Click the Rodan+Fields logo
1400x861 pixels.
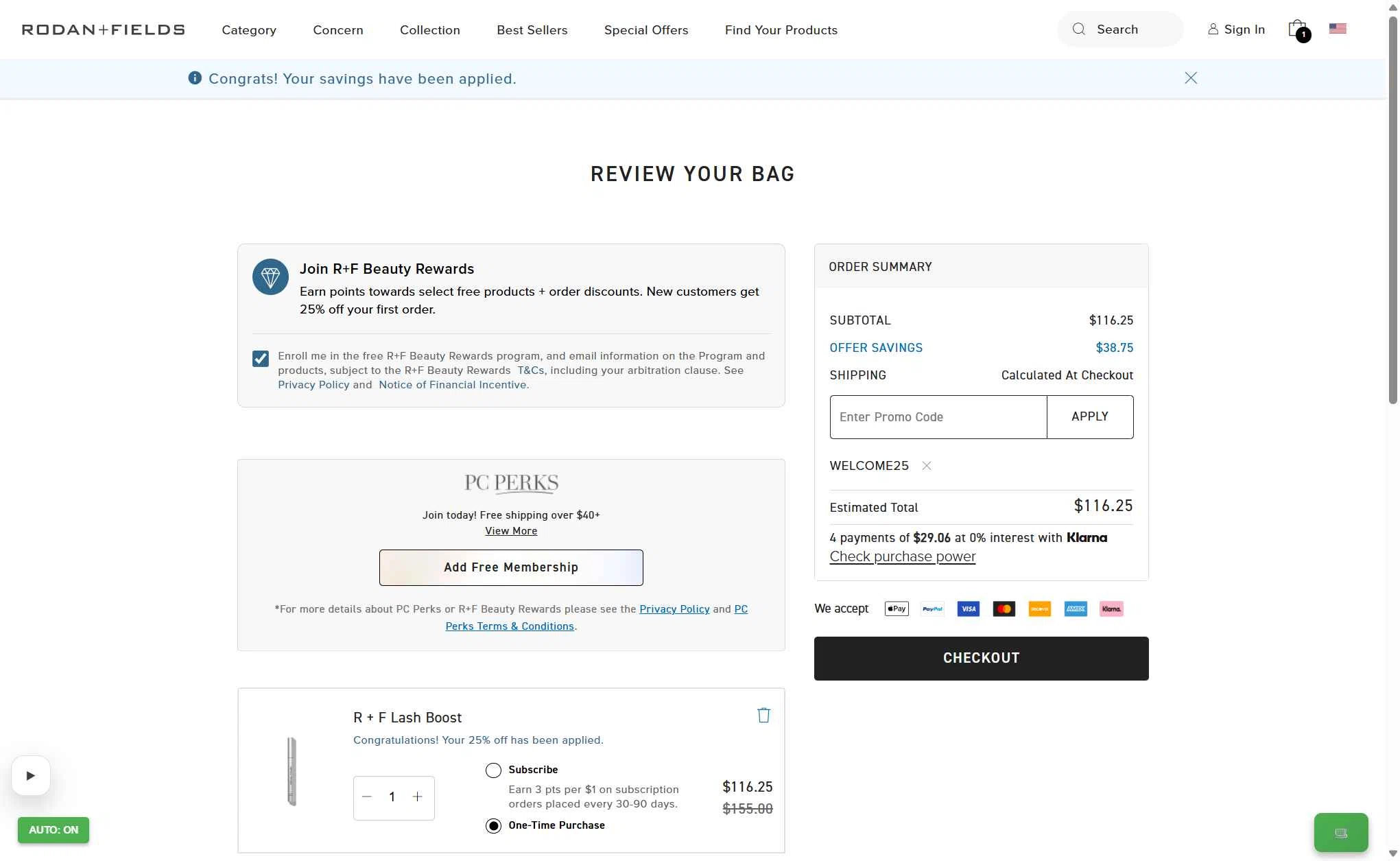[104, 30]
